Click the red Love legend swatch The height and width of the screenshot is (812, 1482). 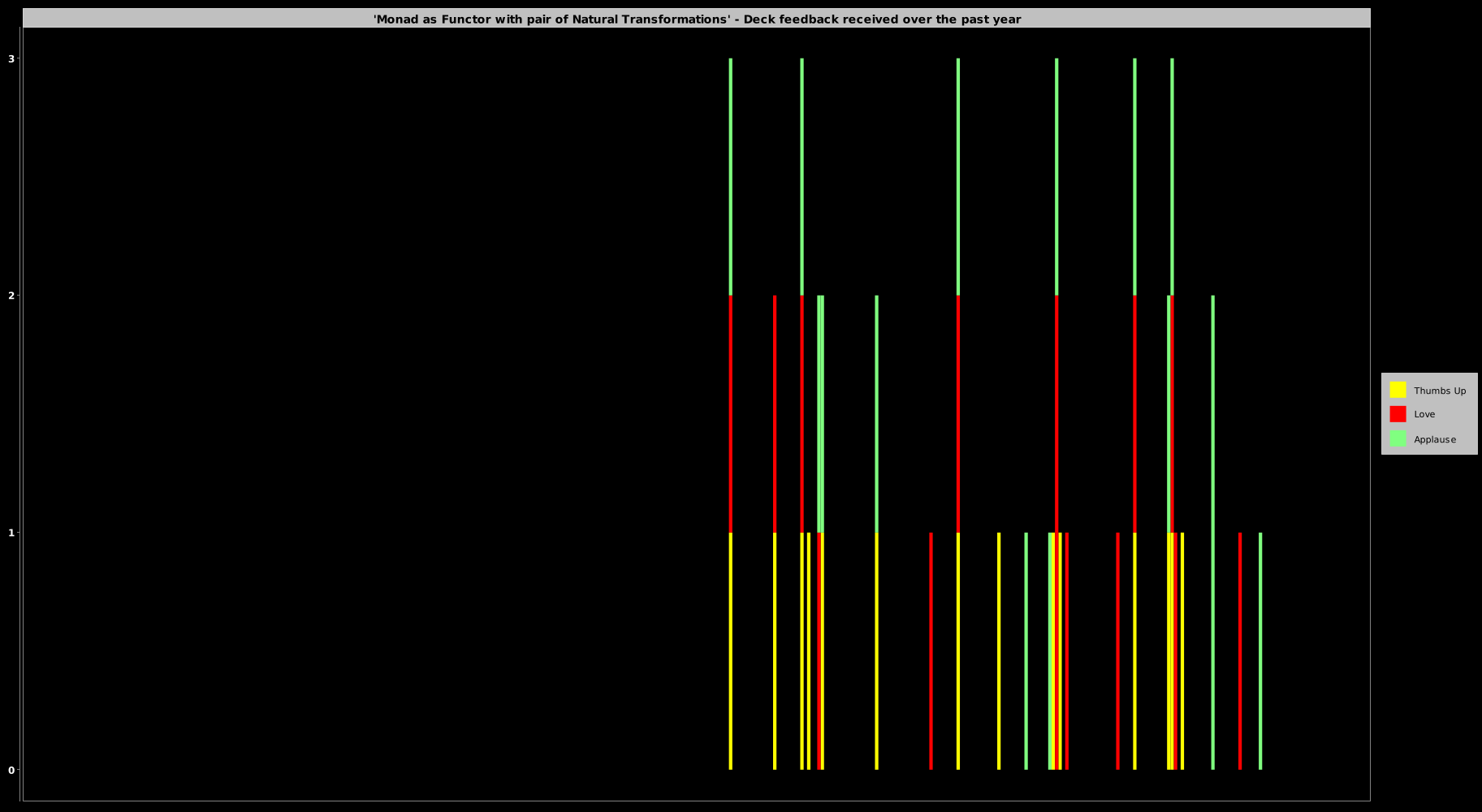[x=1398, y=414]
